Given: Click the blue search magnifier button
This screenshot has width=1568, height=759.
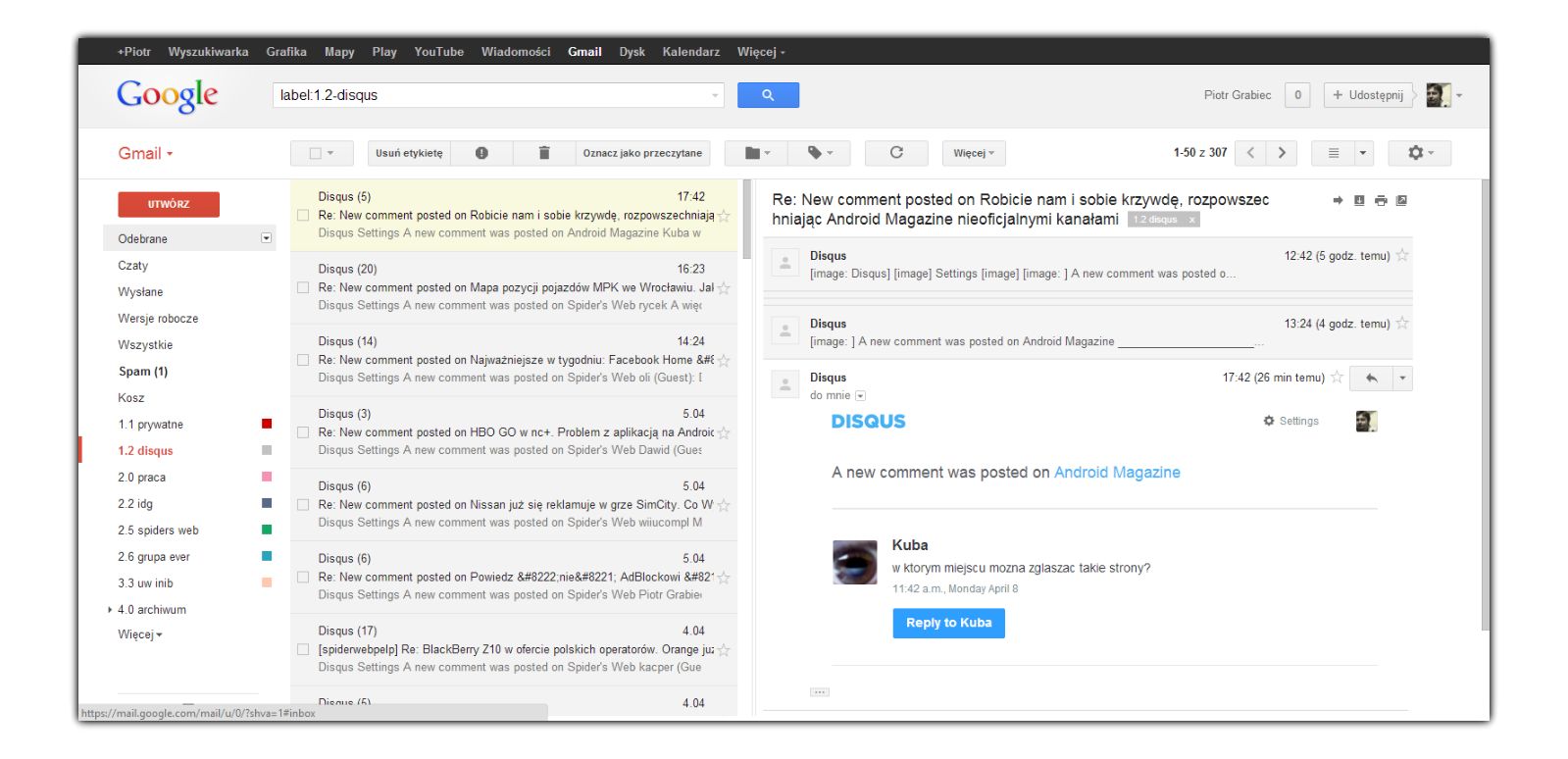Looking at the screenshot, I should [768, 95].
